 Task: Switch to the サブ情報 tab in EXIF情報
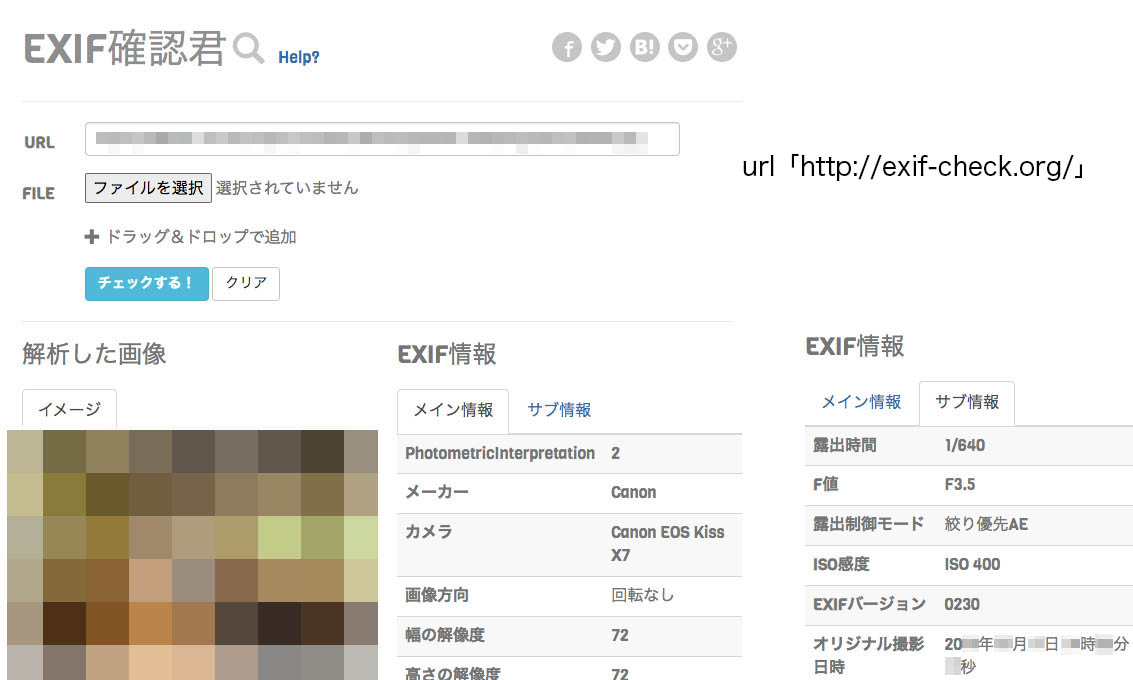coord(559,410)
